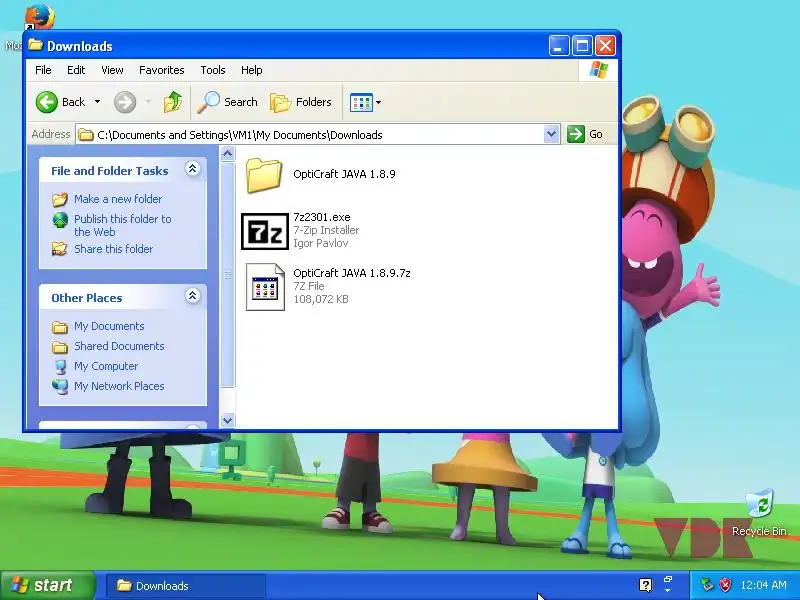Viewport: 800px width, 600px height.
Task: Open the Views dropdown arrow
Action: 378,103
